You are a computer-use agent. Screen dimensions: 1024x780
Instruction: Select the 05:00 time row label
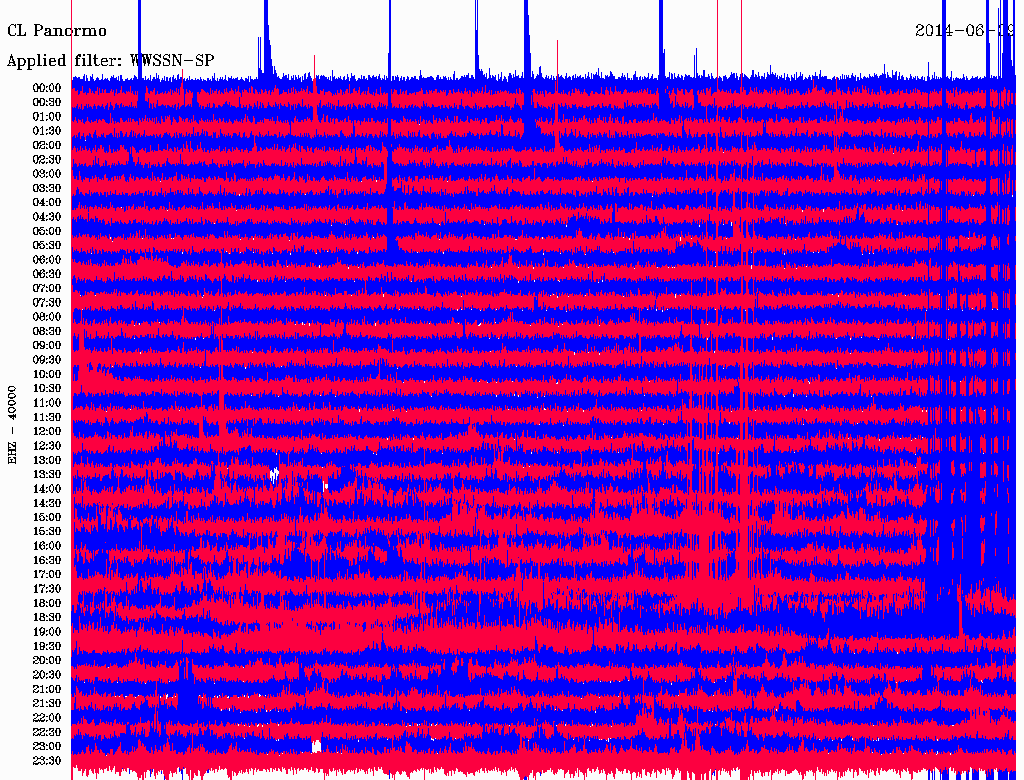pos(47,231)
